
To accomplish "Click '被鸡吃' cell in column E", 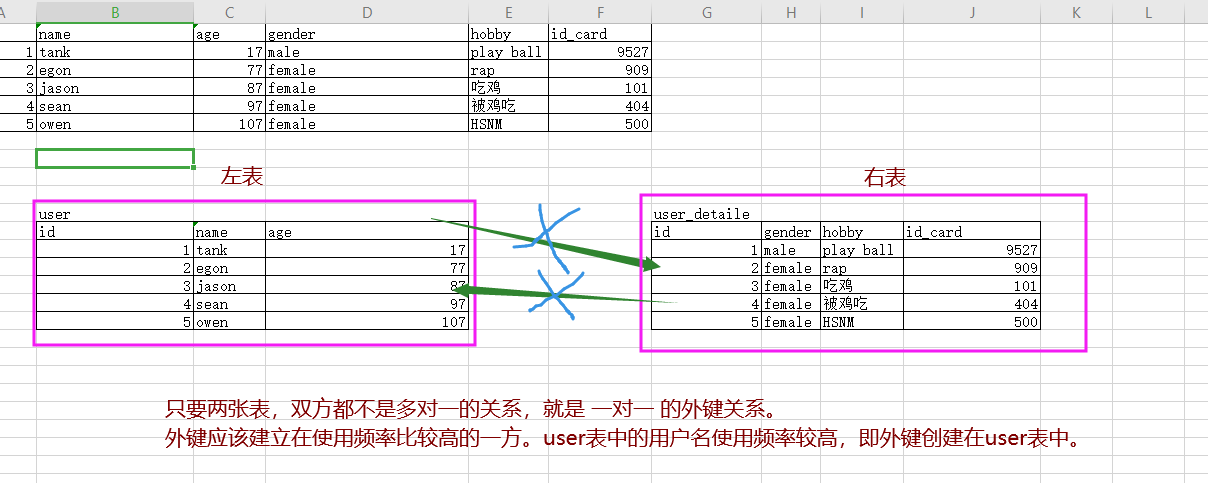I will (x=508, y=106).
